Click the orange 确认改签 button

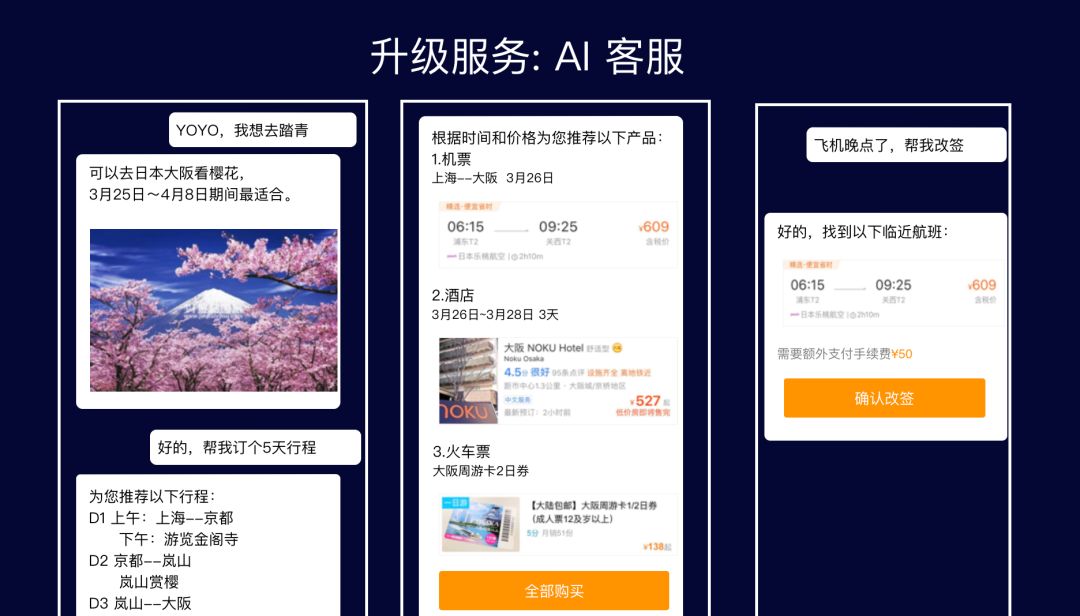884,398
